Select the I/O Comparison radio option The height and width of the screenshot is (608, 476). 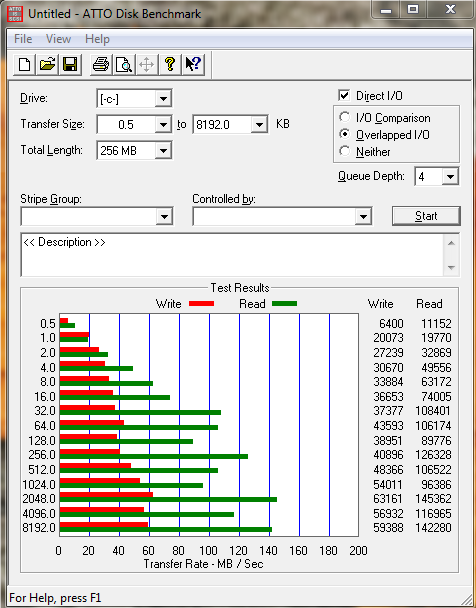pos(344,117)
